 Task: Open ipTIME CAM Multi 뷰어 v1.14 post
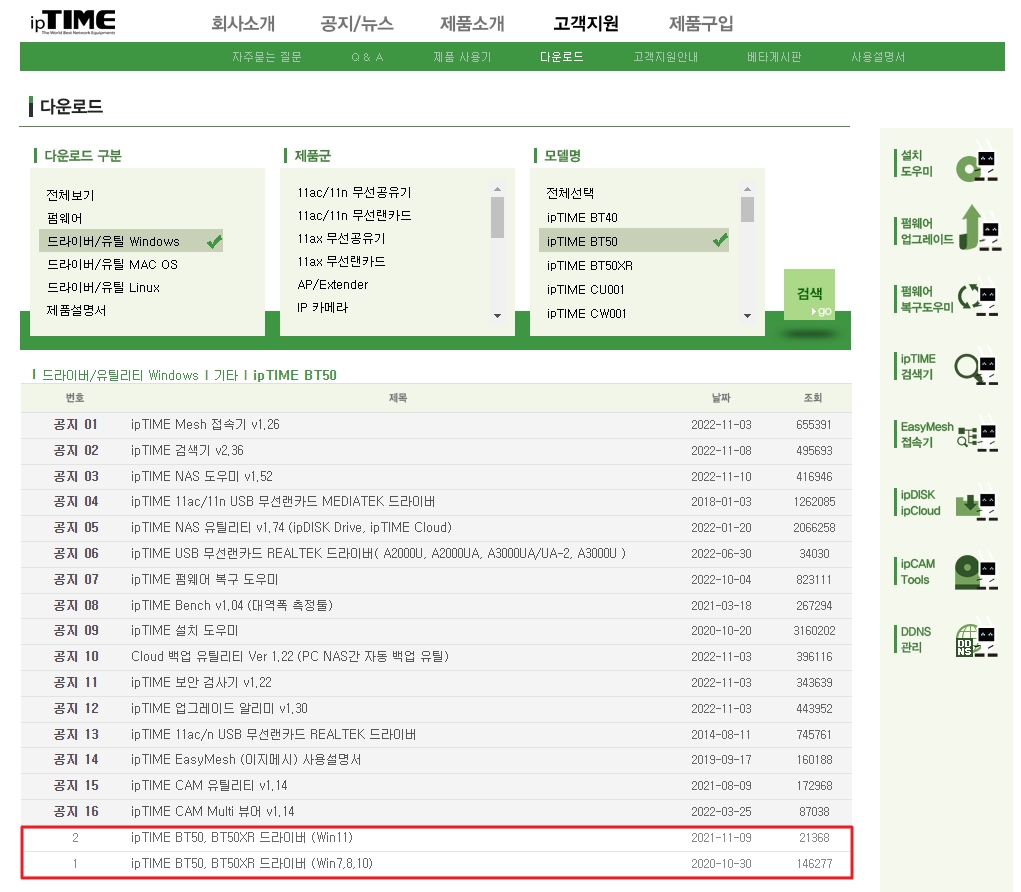(x=212, y=812)
